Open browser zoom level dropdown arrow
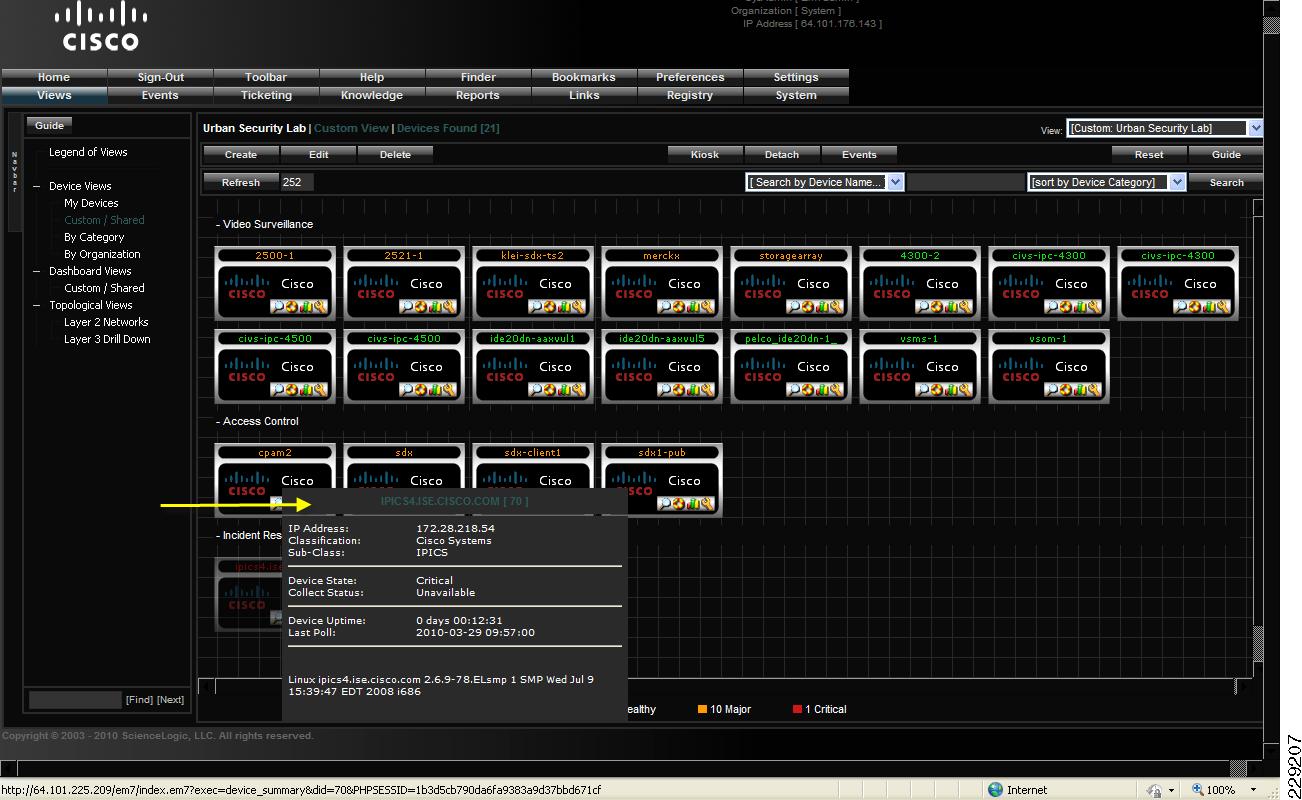The image size is (1302, 800). click(x=1253, y=790)
